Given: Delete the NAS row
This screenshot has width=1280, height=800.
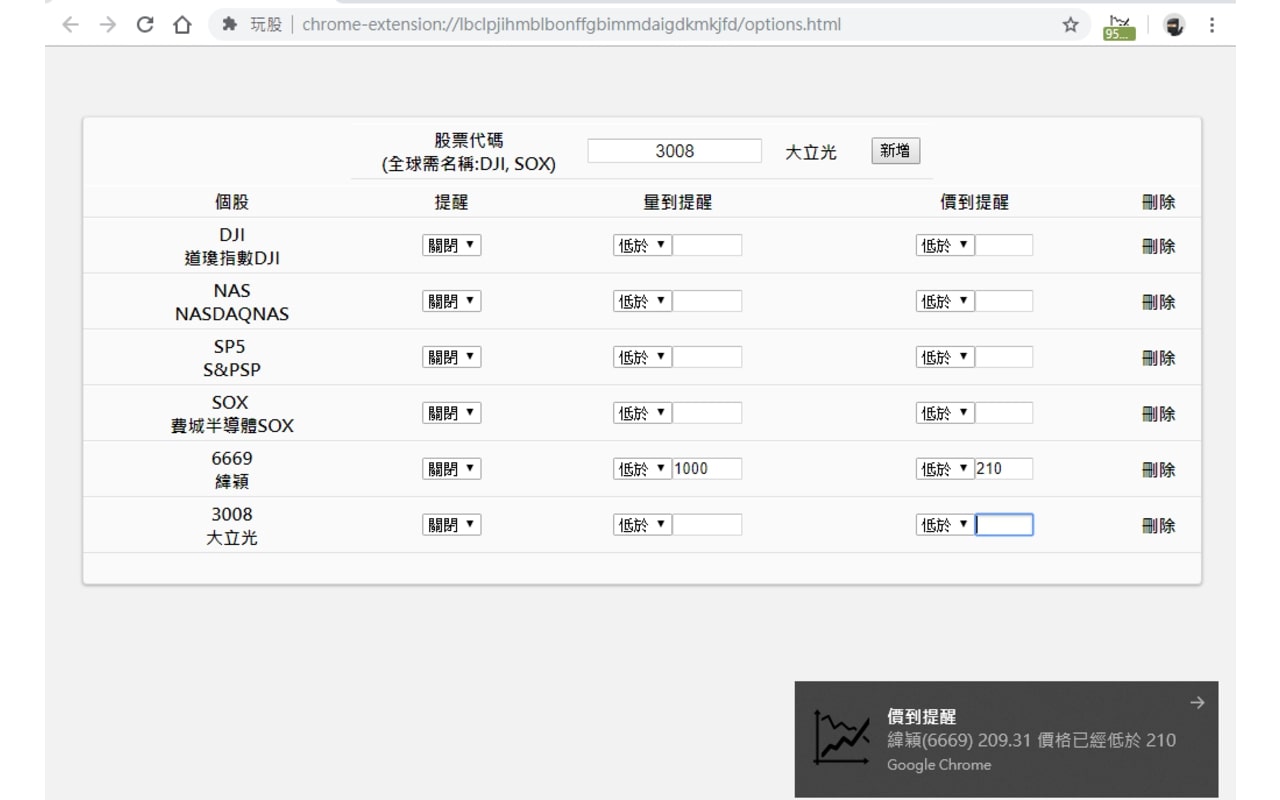Looking at the screenshot, I should [x=1158, y=303].
